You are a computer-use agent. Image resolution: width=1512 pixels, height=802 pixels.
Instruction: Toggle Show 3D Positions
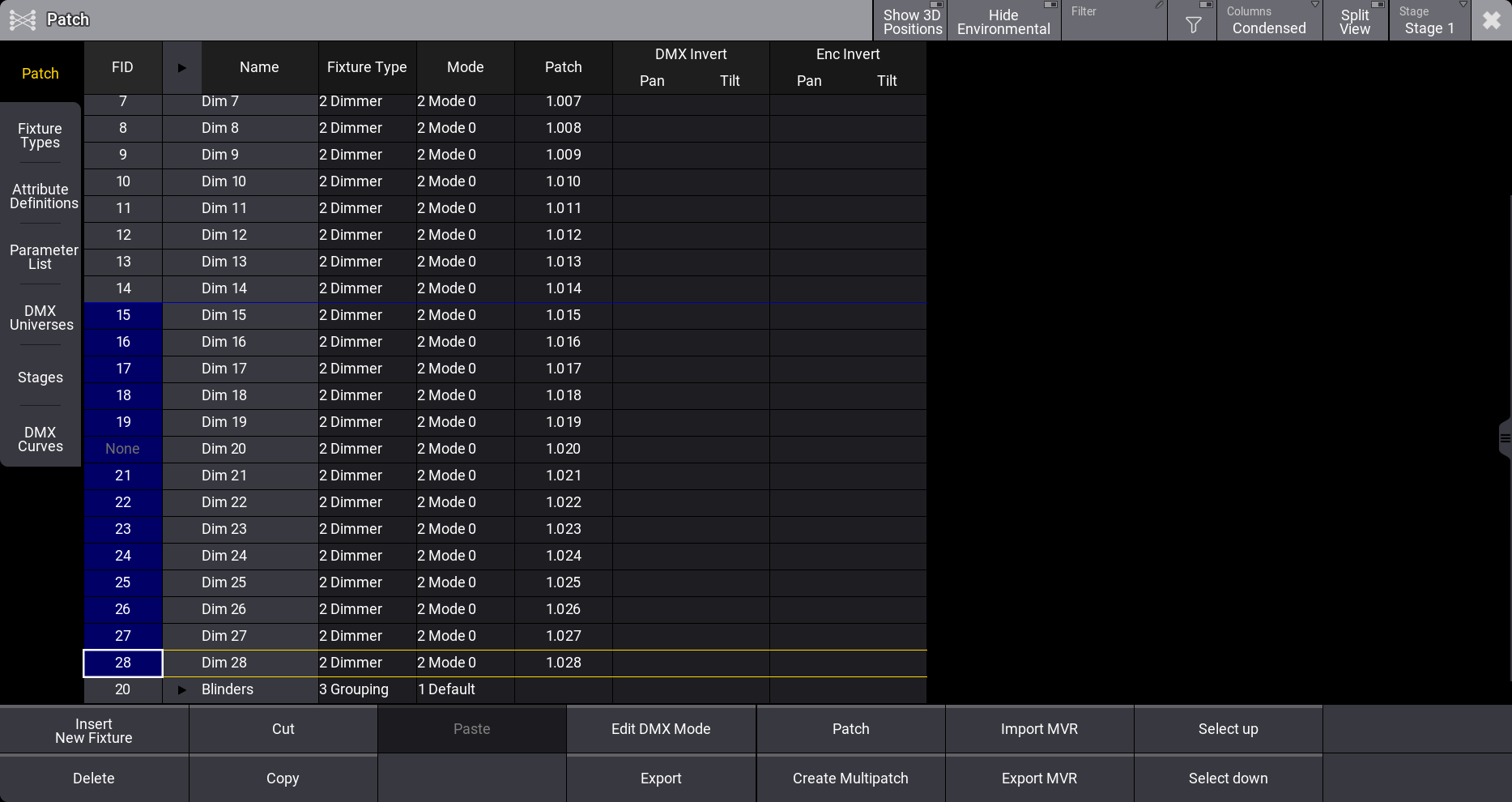[911, 21]
